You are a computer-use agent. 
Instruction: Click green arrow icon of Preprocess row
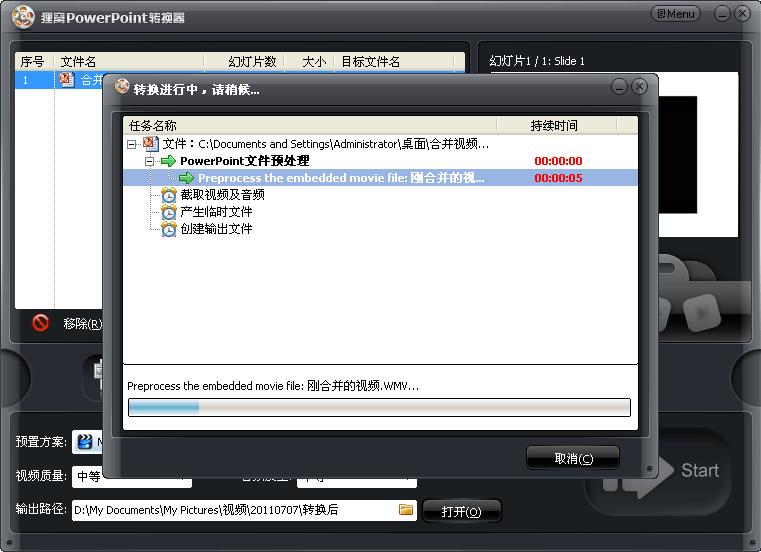(186, 178)
